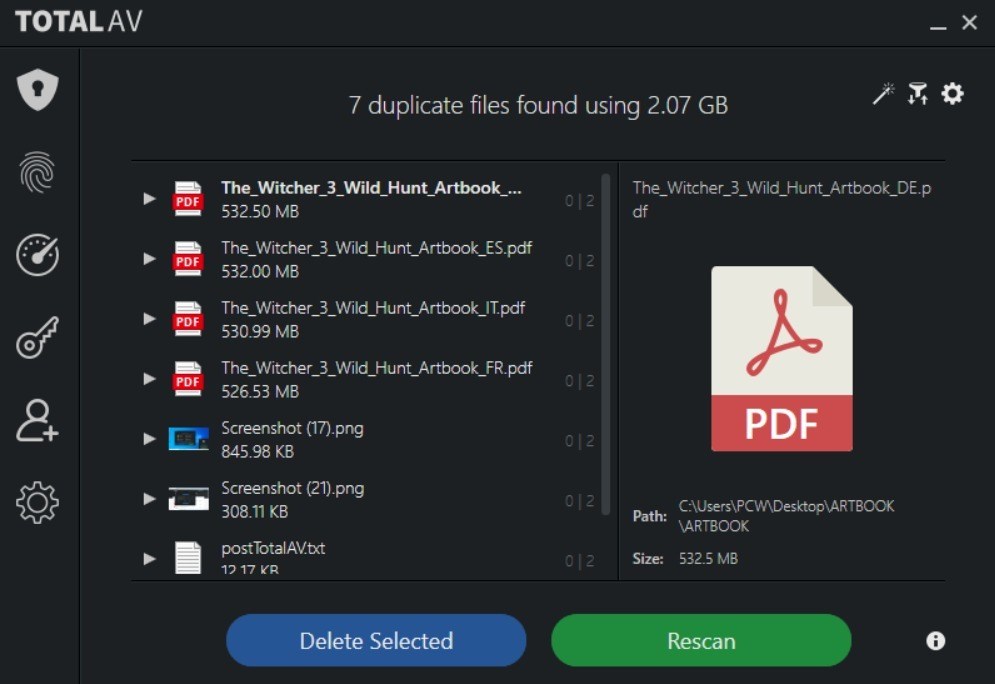Click the C:\Users\PCW\Desktop\ARTBOOK path text
The image size is (995, 684).
tap(786, 516)
